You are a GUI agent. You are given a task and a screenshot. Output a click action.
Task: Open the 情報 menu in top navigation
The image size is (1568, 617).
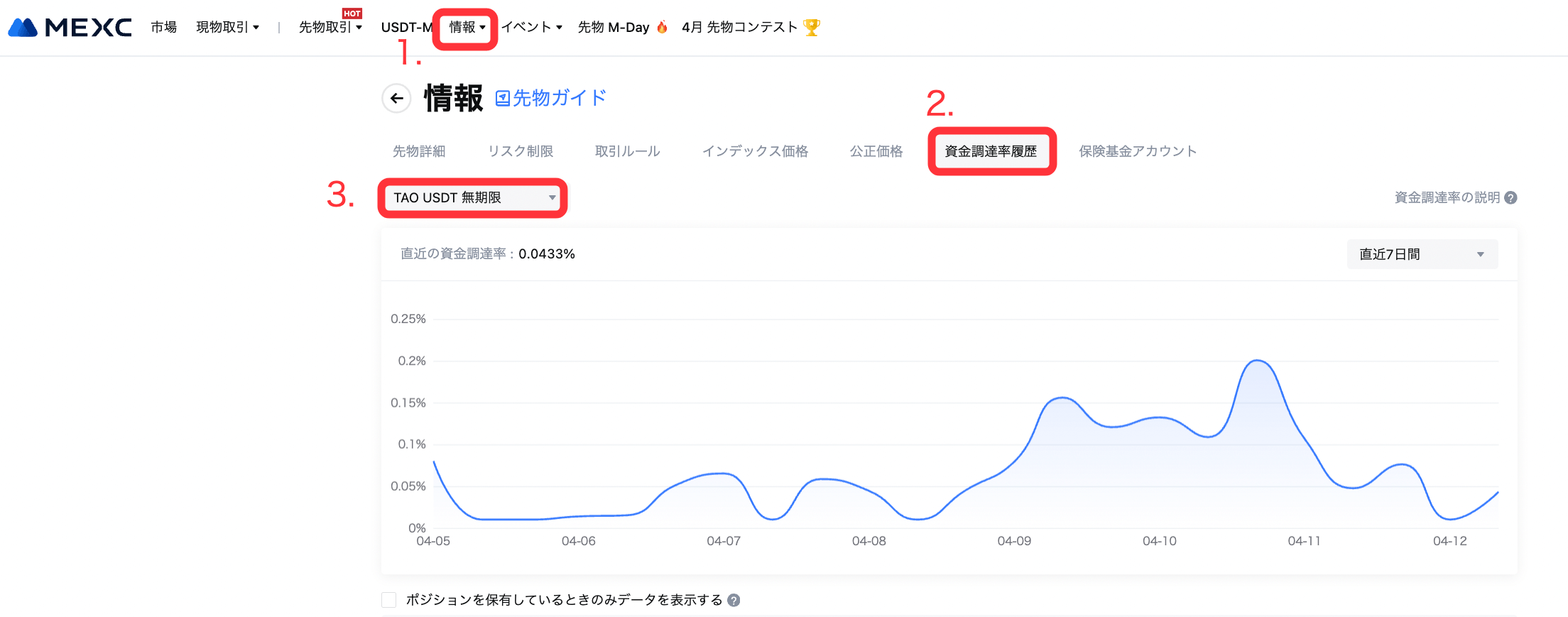click(x=467, y=27)
